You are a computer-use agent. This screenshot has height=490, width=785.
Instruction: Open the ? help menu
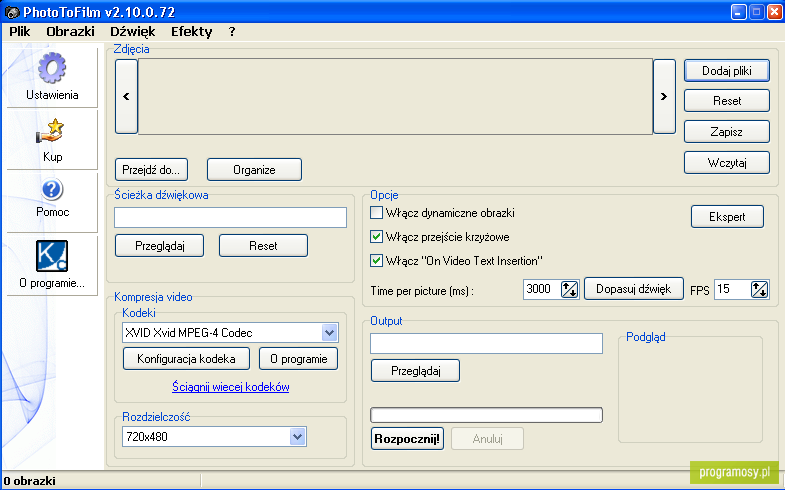232,32
